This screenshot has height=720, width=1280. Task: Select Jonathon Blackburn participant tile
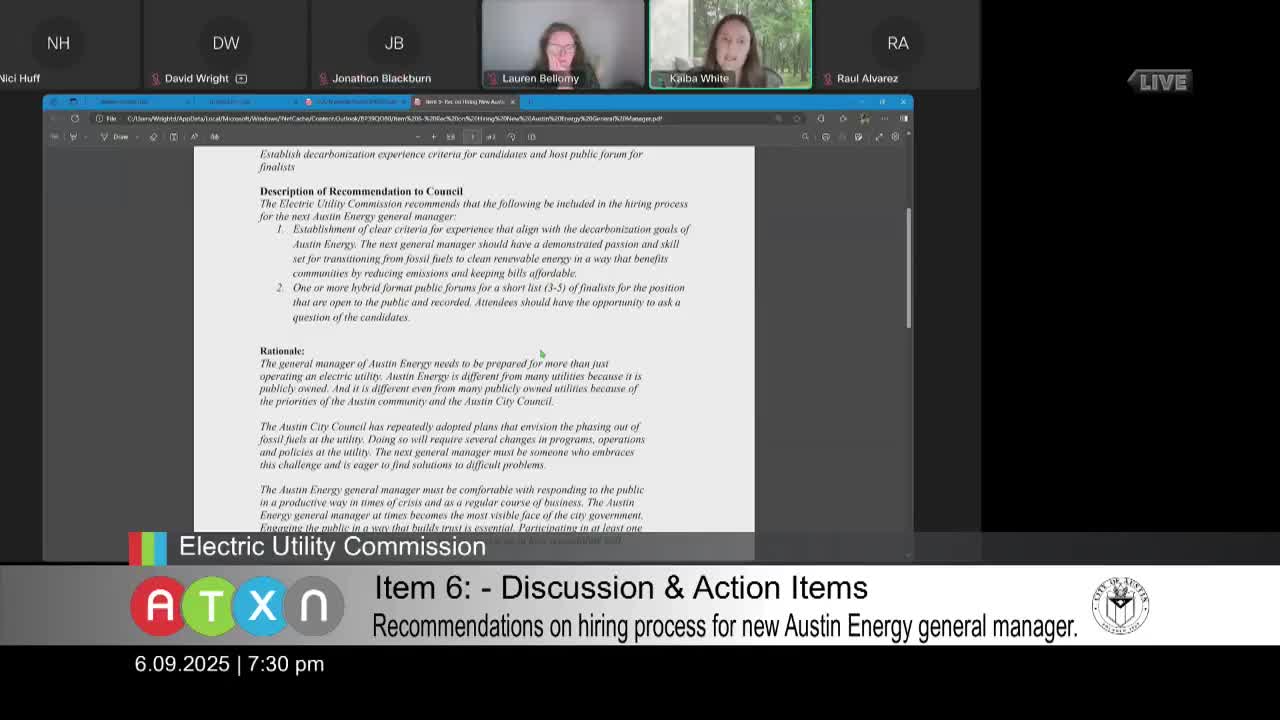pos(394,44)
